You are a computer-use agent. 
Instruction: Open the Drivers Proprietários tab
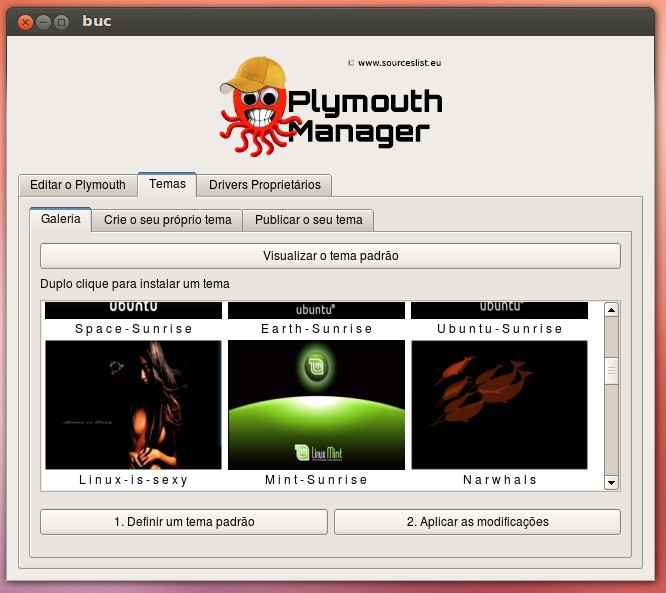[x=264, y=185]
